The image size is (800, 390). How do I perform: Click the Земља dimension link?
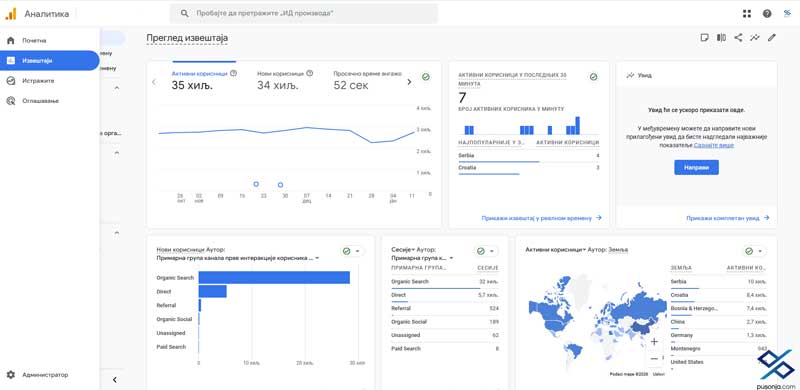pos(618,250)
